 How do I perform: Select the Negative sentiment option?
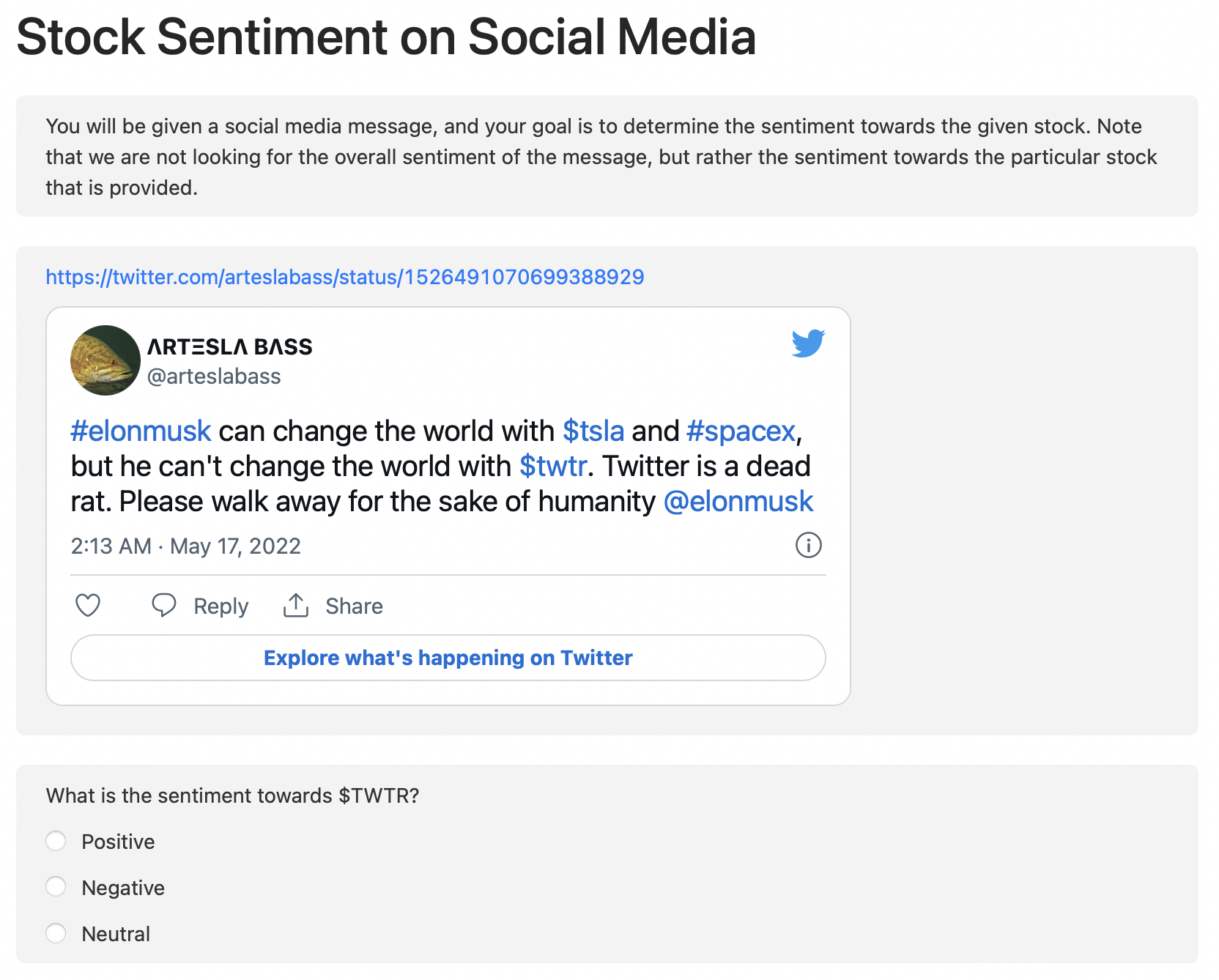tap(56, 887)
